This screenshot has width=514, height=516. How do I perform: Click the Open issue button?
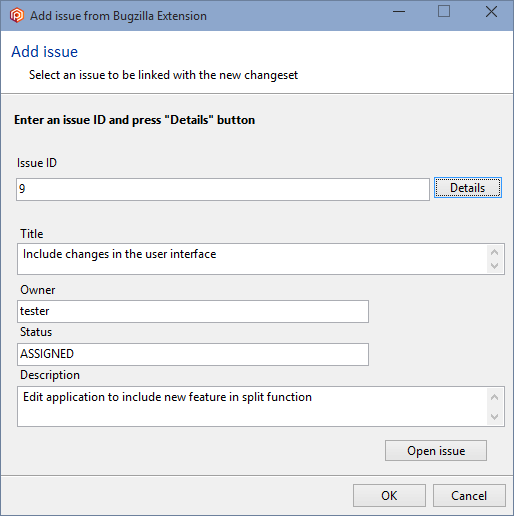tap(436, 451)
